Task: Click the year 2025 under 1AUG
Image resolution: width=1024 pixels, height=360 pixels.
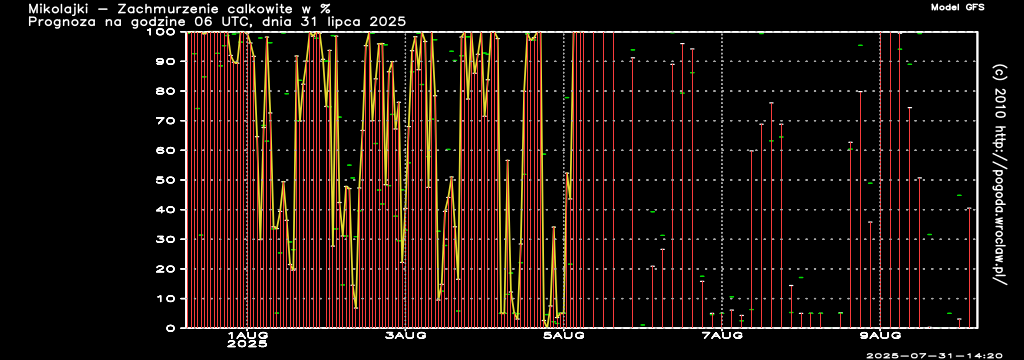Action: [247, 344]
